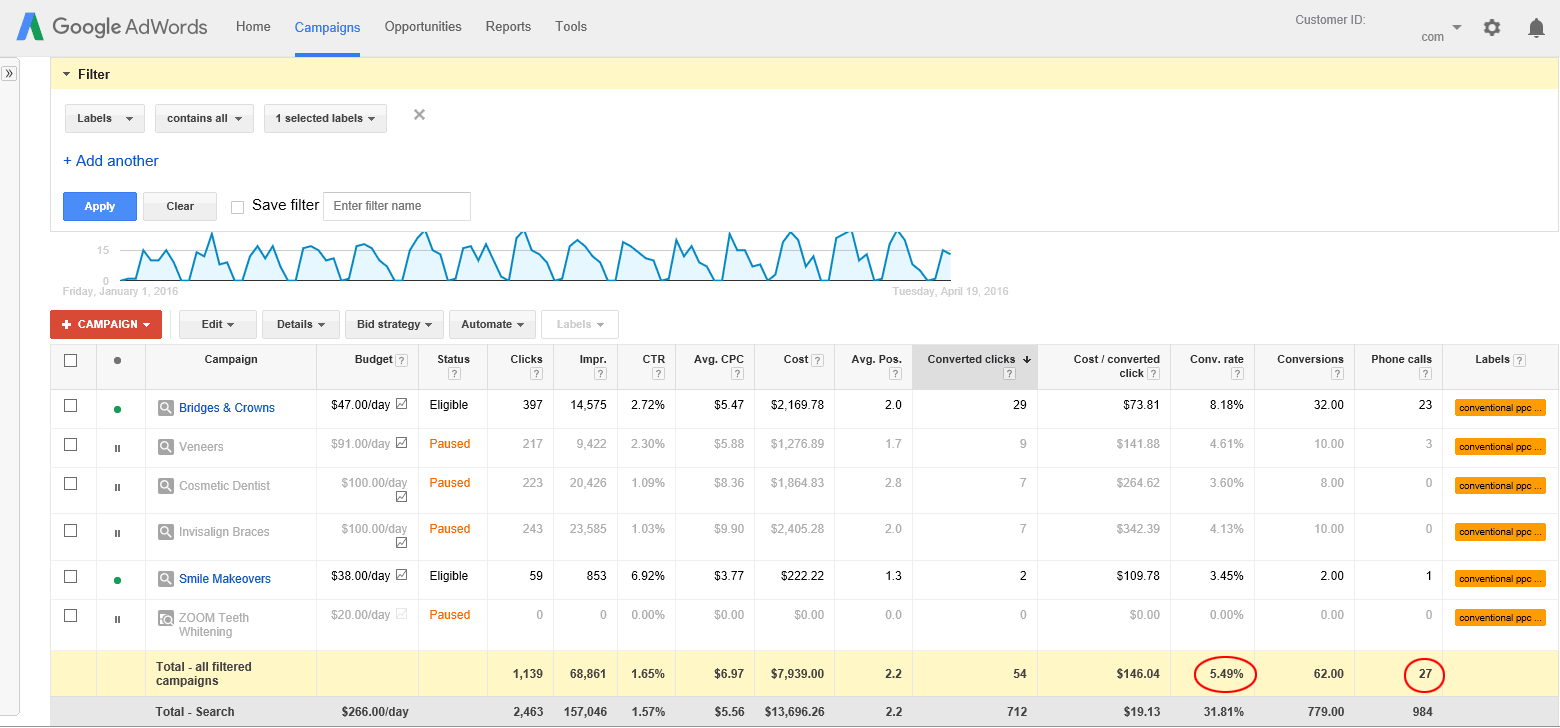
Task: Open the Bid strategy dropdown
Action: click(394, 324)
